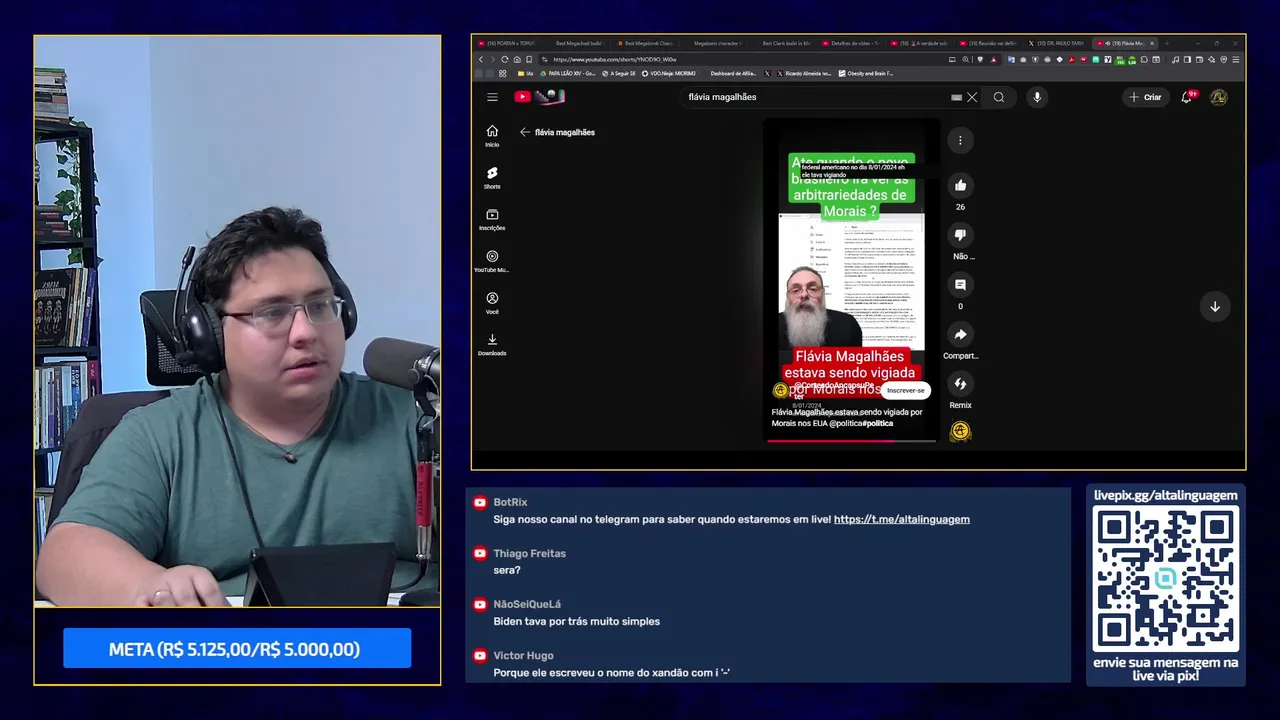Viewport: 1280px width, 720px height.
Task: Remix this Short
Action: point(960,384)
